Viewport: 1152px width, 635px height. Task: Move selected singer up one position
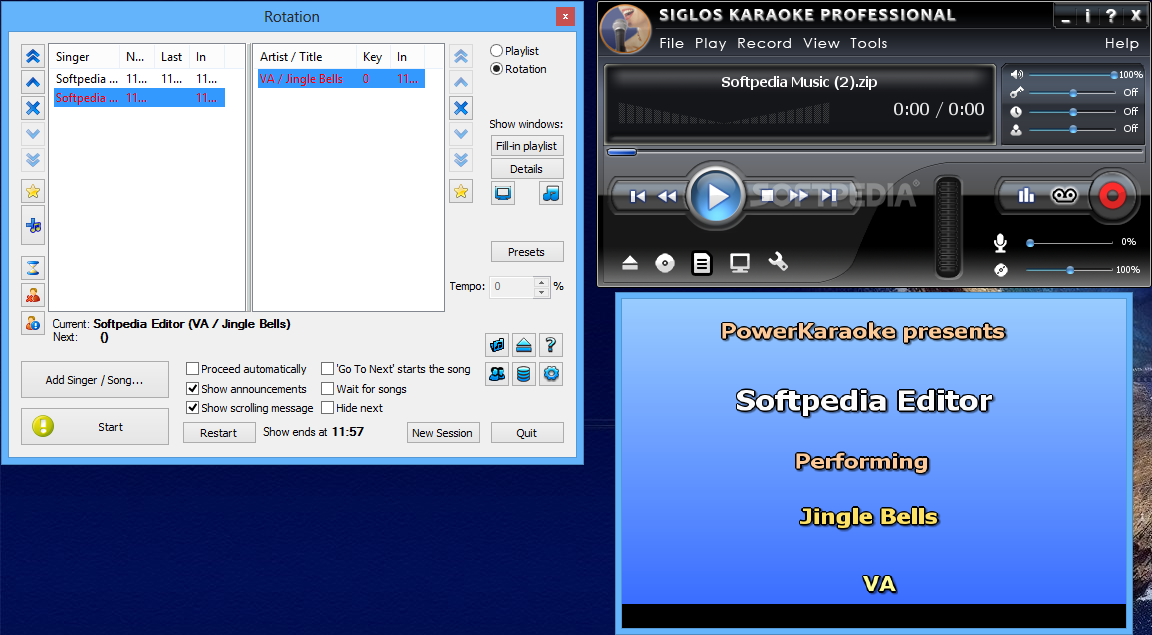coord(33,82)
